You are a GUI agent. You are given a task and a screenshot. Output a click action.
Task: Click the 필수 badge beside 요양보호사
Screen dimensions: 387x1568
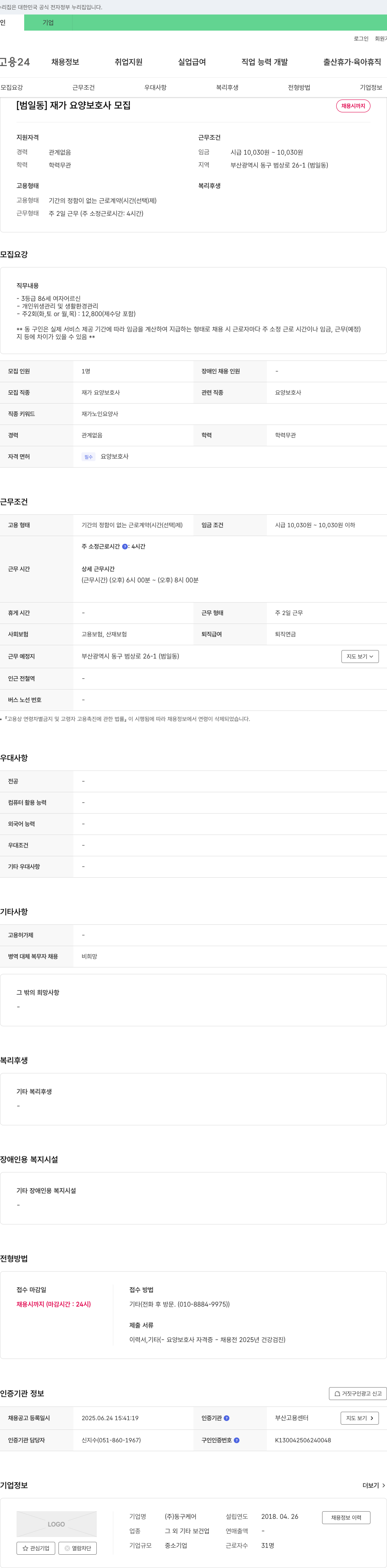(89, 457)
